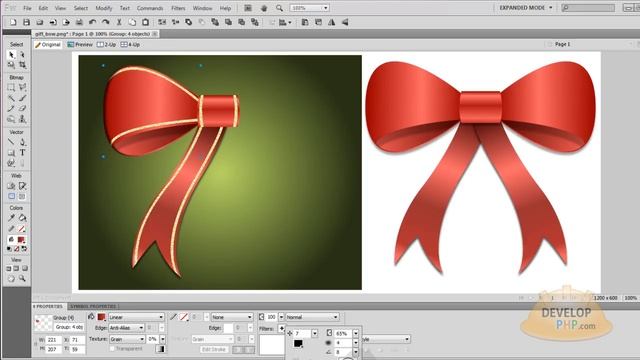Toggle Hide slices and hotspots

point(11,197)
